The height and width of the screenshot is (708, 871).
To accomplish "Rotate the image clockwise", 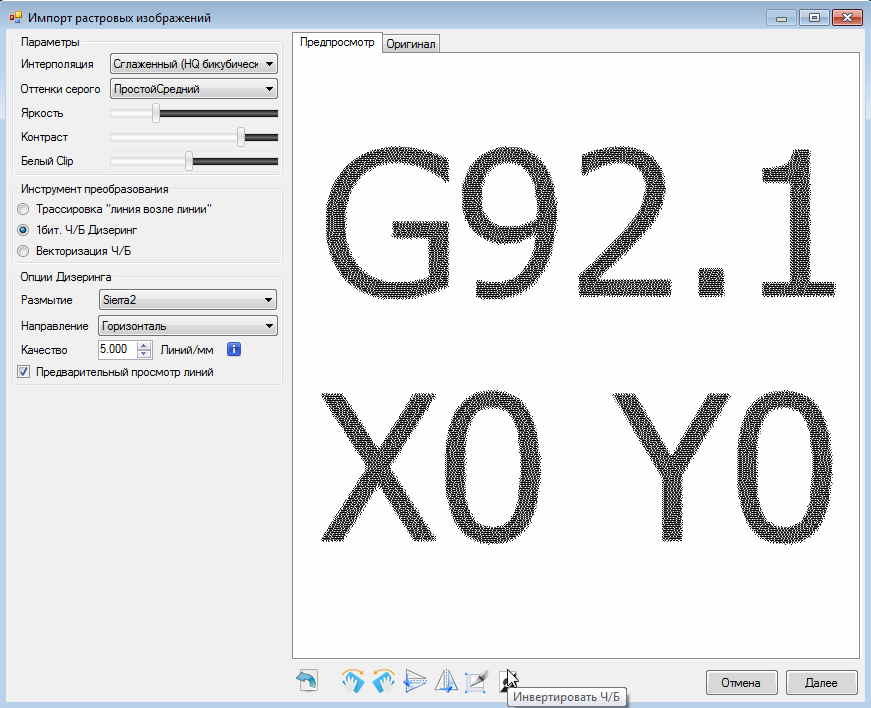I will 353,682.
